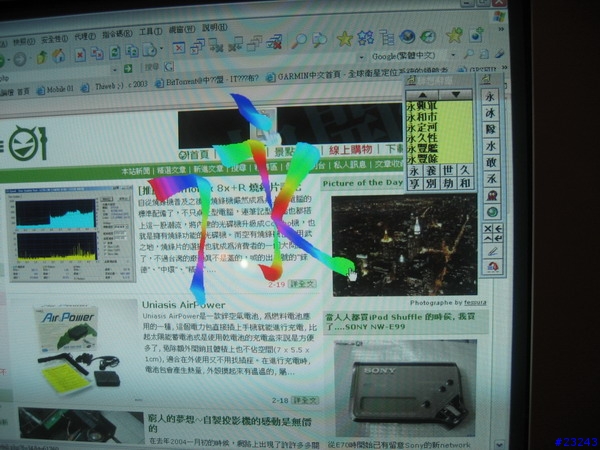
Task: Click the down arrow in candidate word panel
Action: (456, 95)
